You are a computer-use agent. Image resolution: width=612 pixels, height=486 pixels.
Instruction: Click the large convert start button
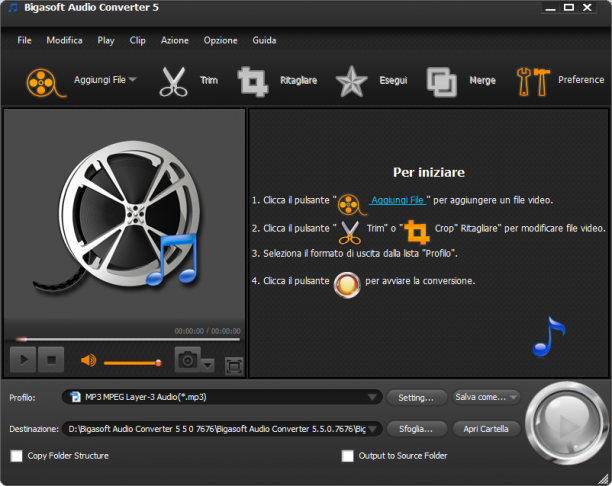pos(565,424)
